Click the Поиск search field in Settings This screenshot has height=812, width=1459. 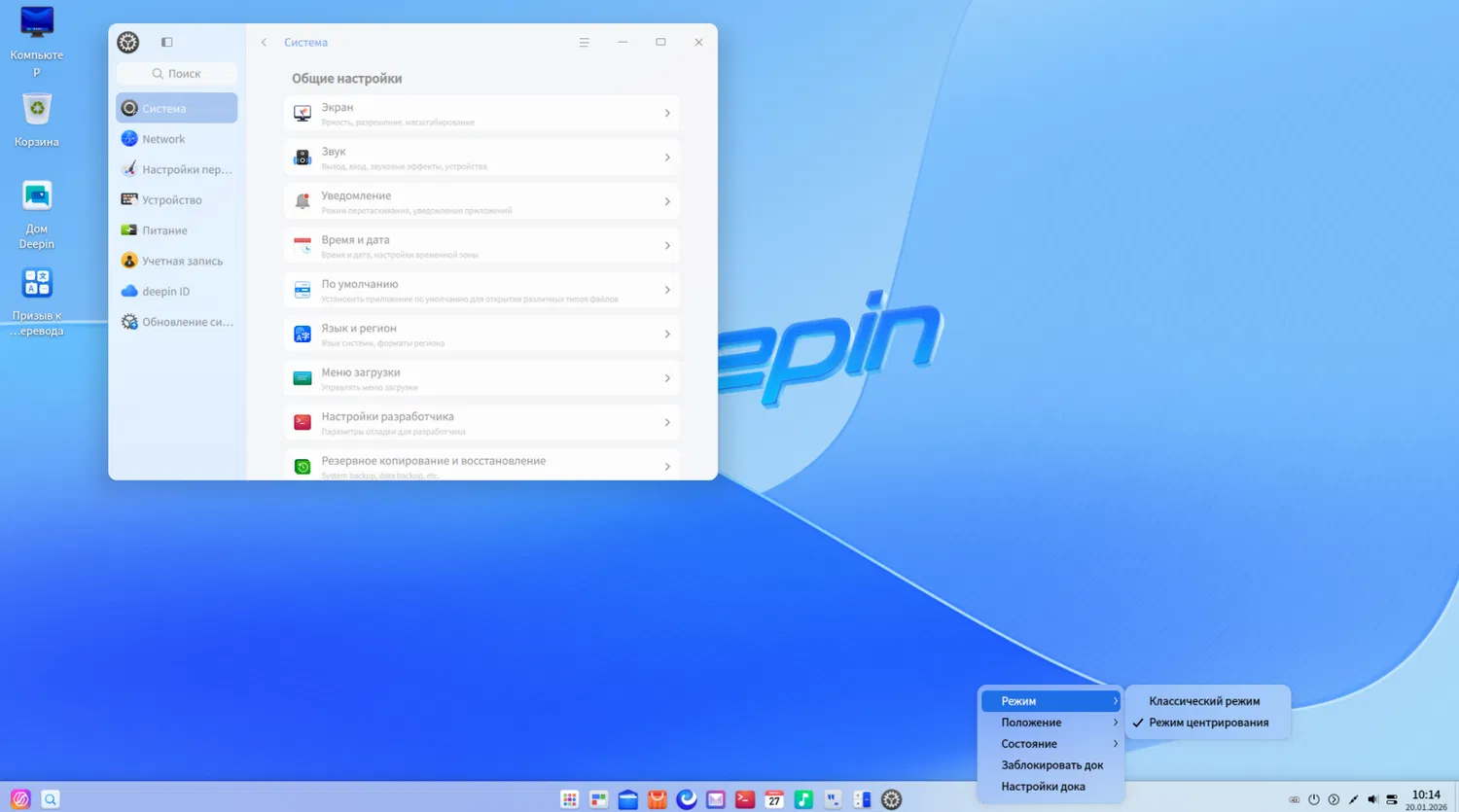point(176,74)
